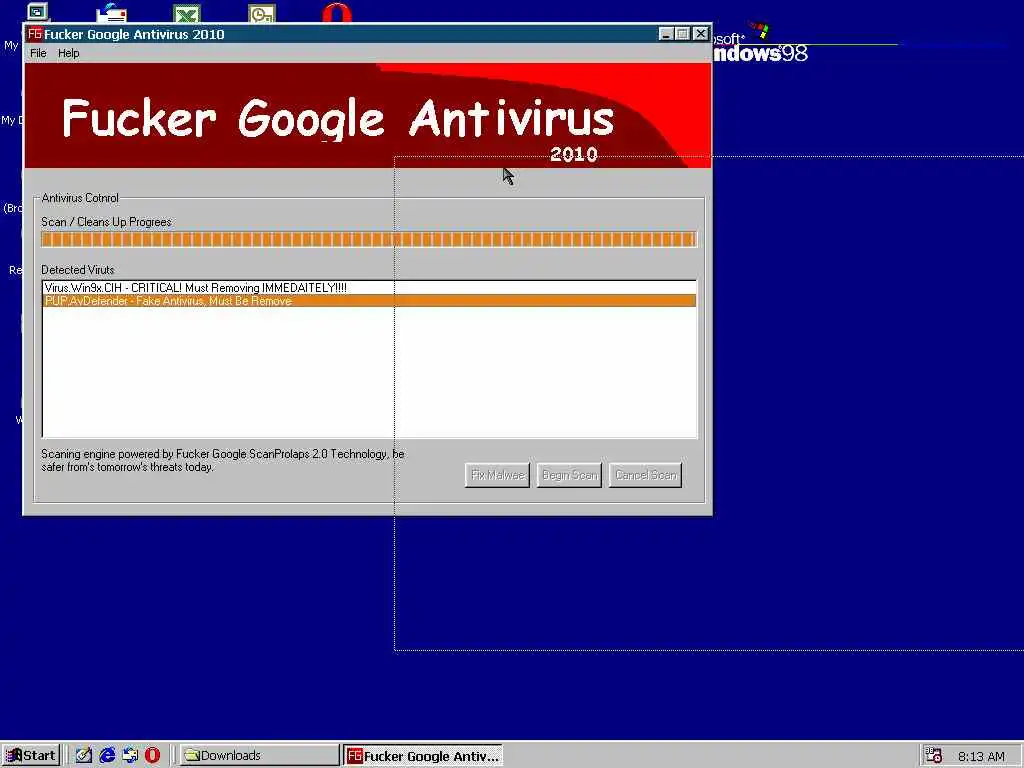Click the empty area of detected virus list
The height and width of the screenshot is (768, 1024).
tap(370, 372)
